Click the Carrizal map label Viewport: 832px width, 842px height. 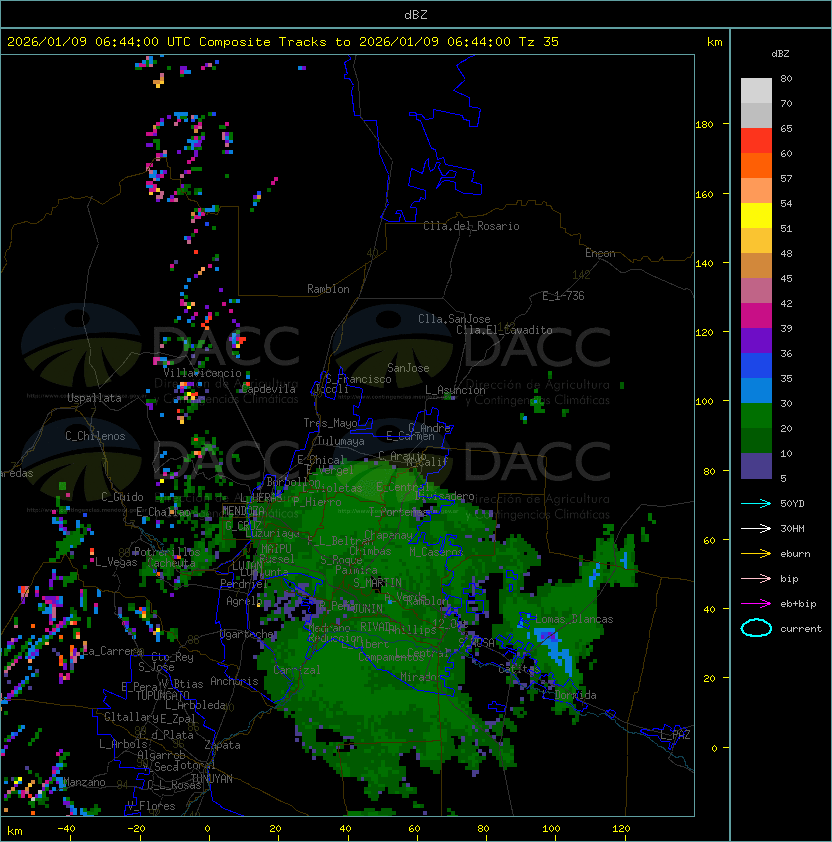tap(297, 670)
